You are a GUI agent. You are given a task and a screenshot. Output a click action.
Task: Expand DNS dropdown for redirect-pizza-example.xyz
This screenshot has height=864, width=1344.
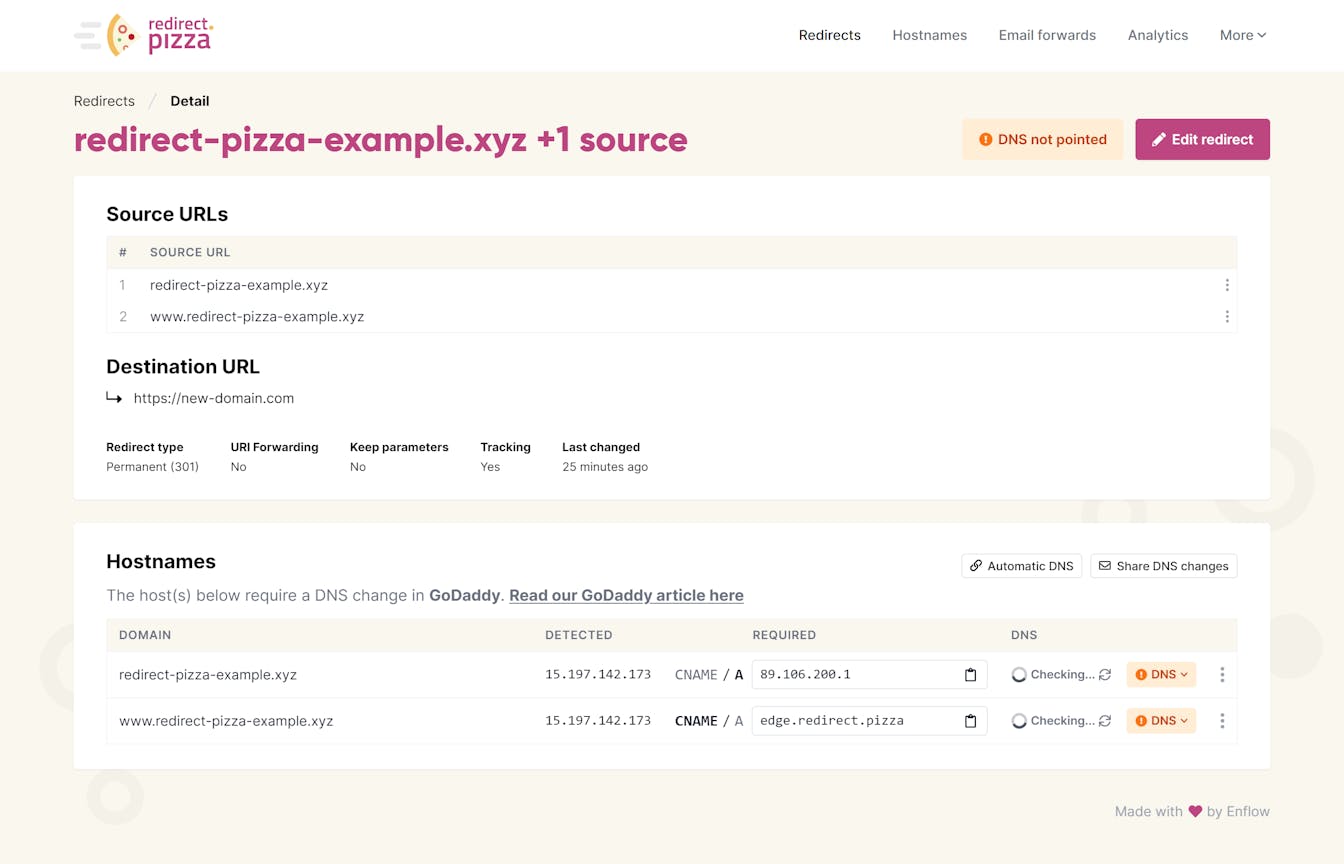coord(1161,675)
